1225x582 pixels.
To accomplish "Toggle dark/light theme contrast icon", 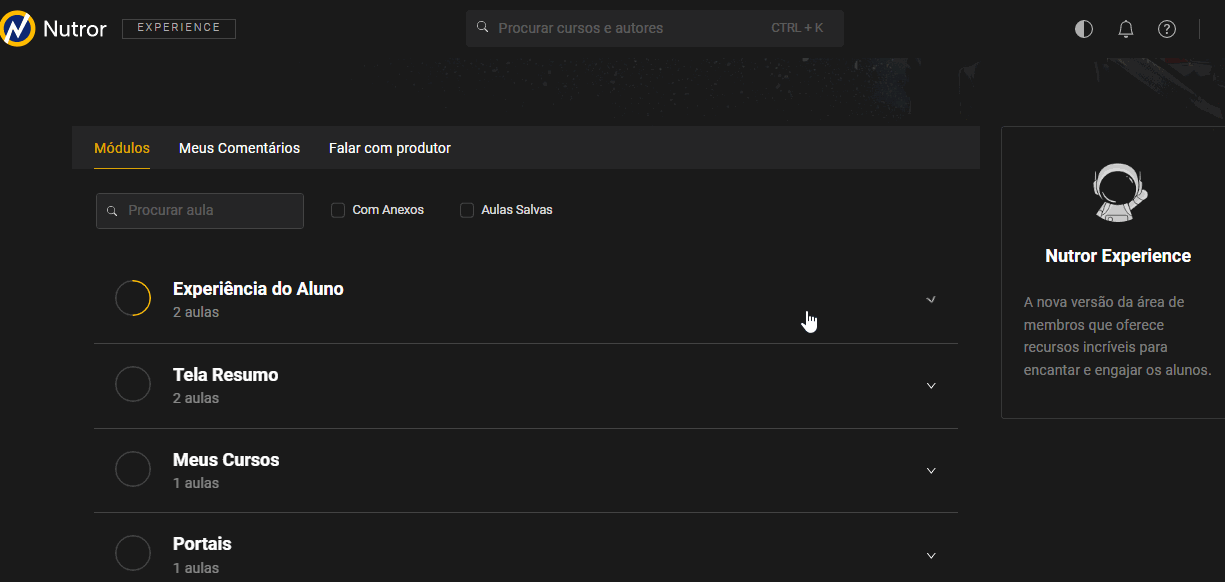I will point(1084,29).
